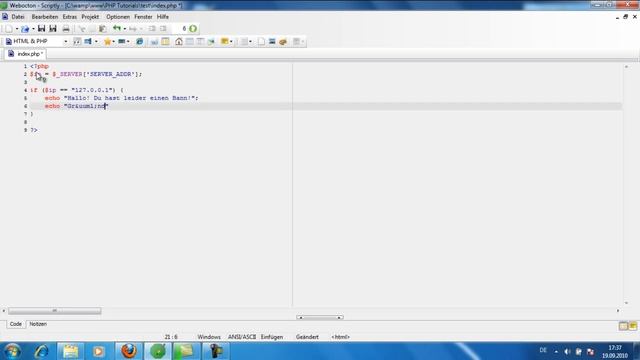Open the Windows Start button
Screen dimensions: 640x360
tap(12, 351)
